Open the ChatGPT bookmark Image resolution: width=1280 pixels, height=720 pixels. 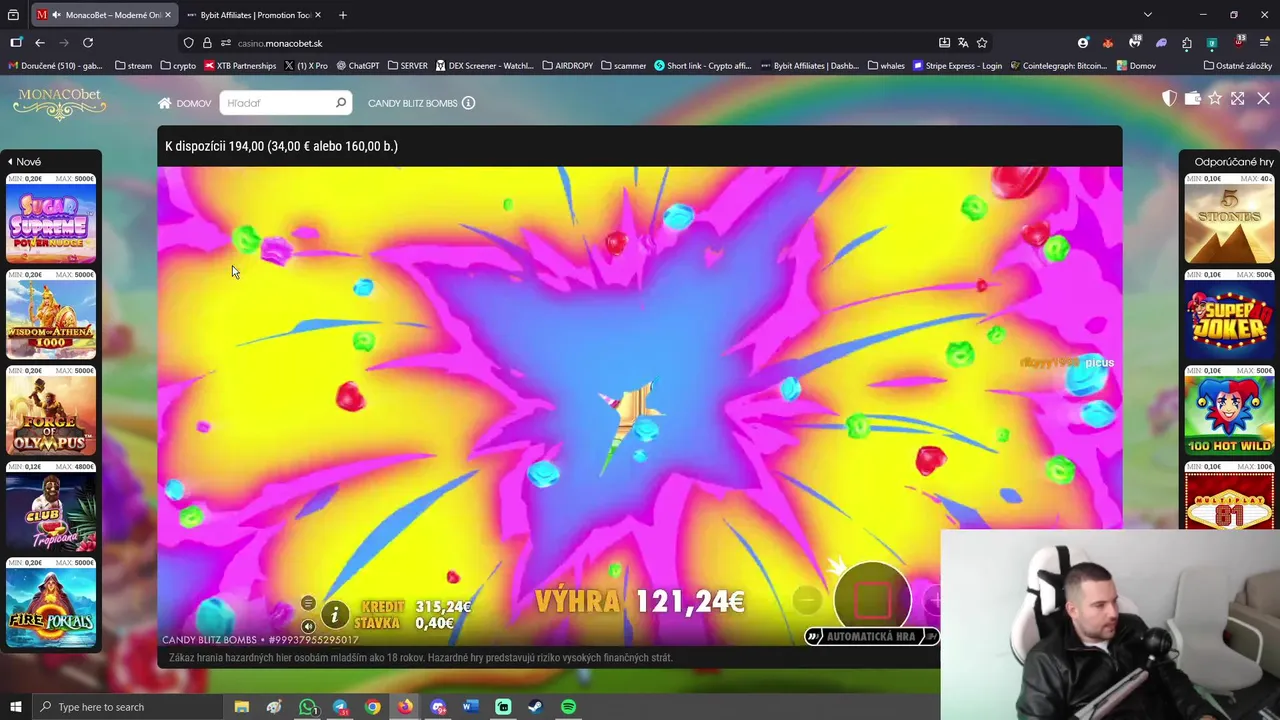pyautogui.click(x=358, y=66)
